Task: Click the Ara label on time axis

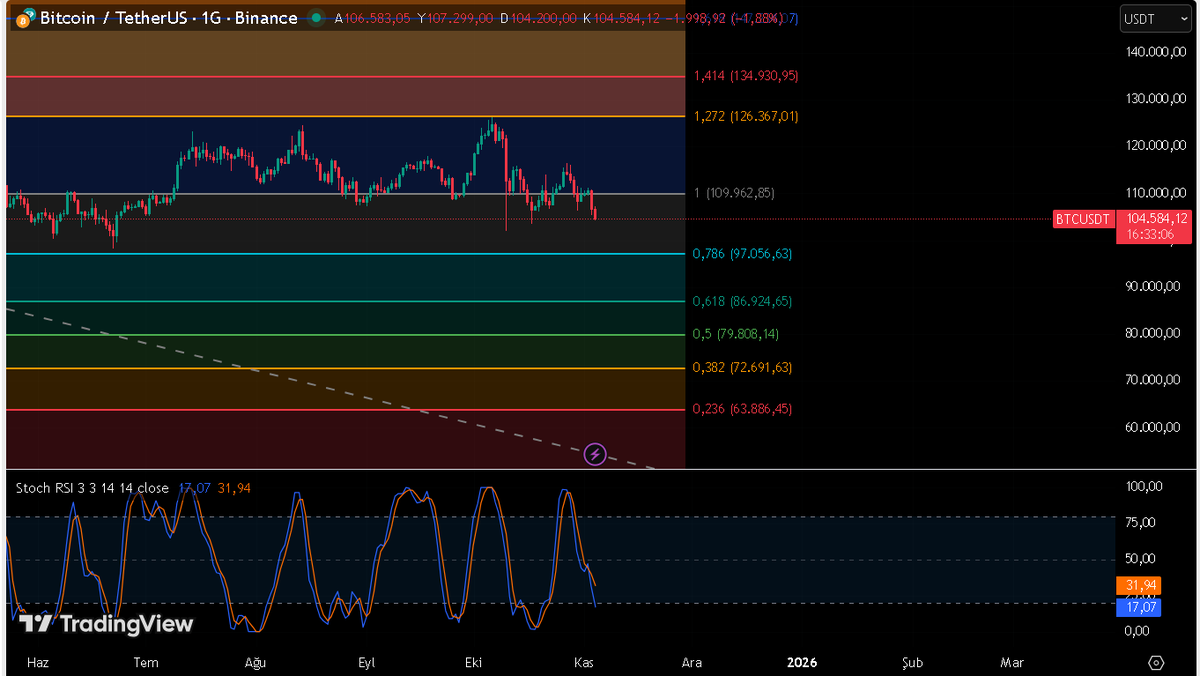Action: tap(691, 662)
